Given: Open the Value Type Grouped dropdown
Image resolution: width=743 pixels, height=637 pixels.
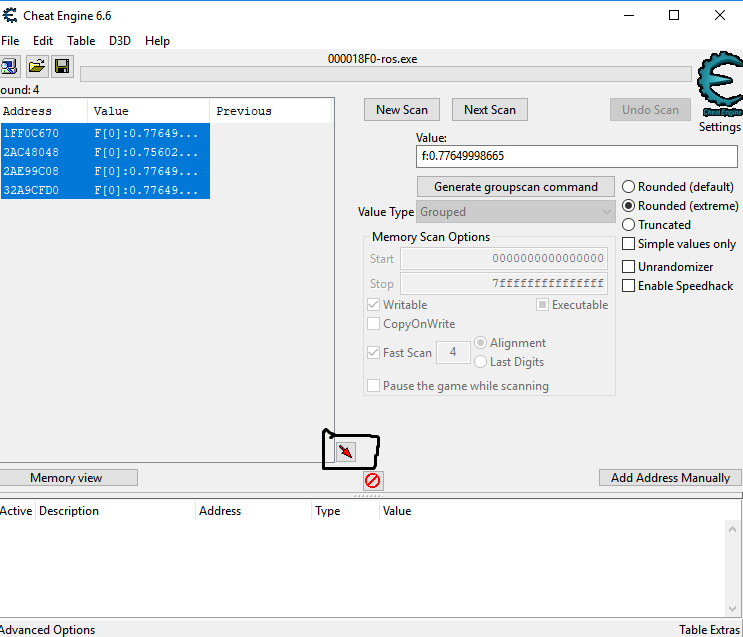Looking at the screenshot, I should coord(516,212).
